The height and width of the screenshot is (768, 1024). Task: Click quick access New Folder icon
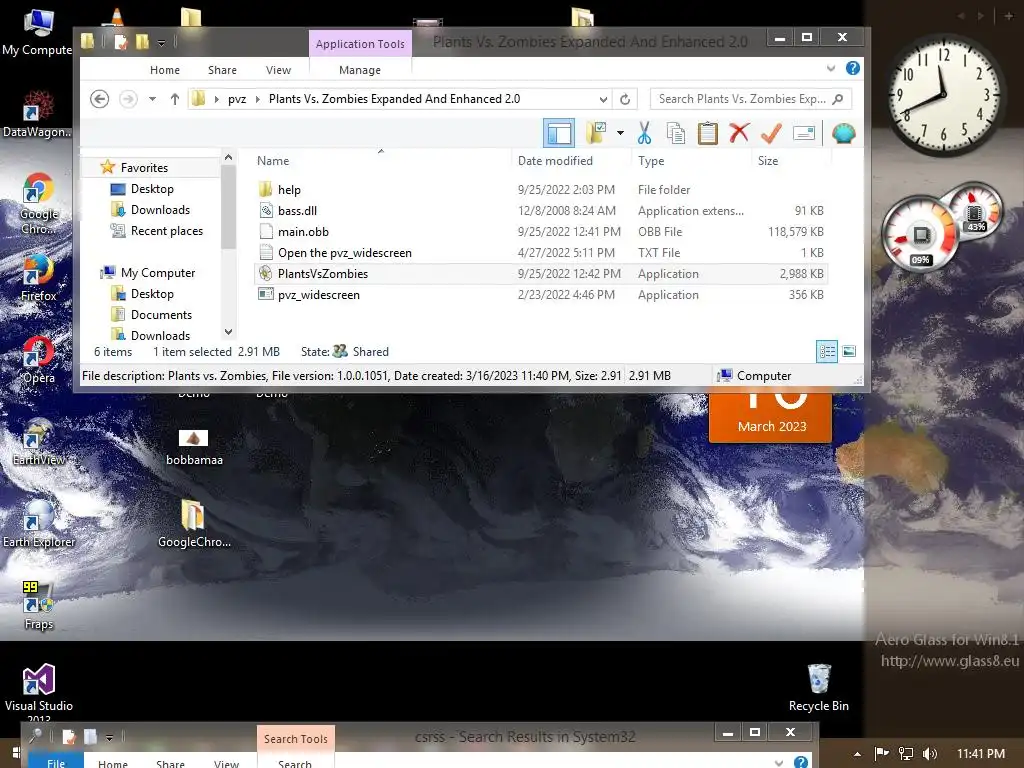coord(142,42)
